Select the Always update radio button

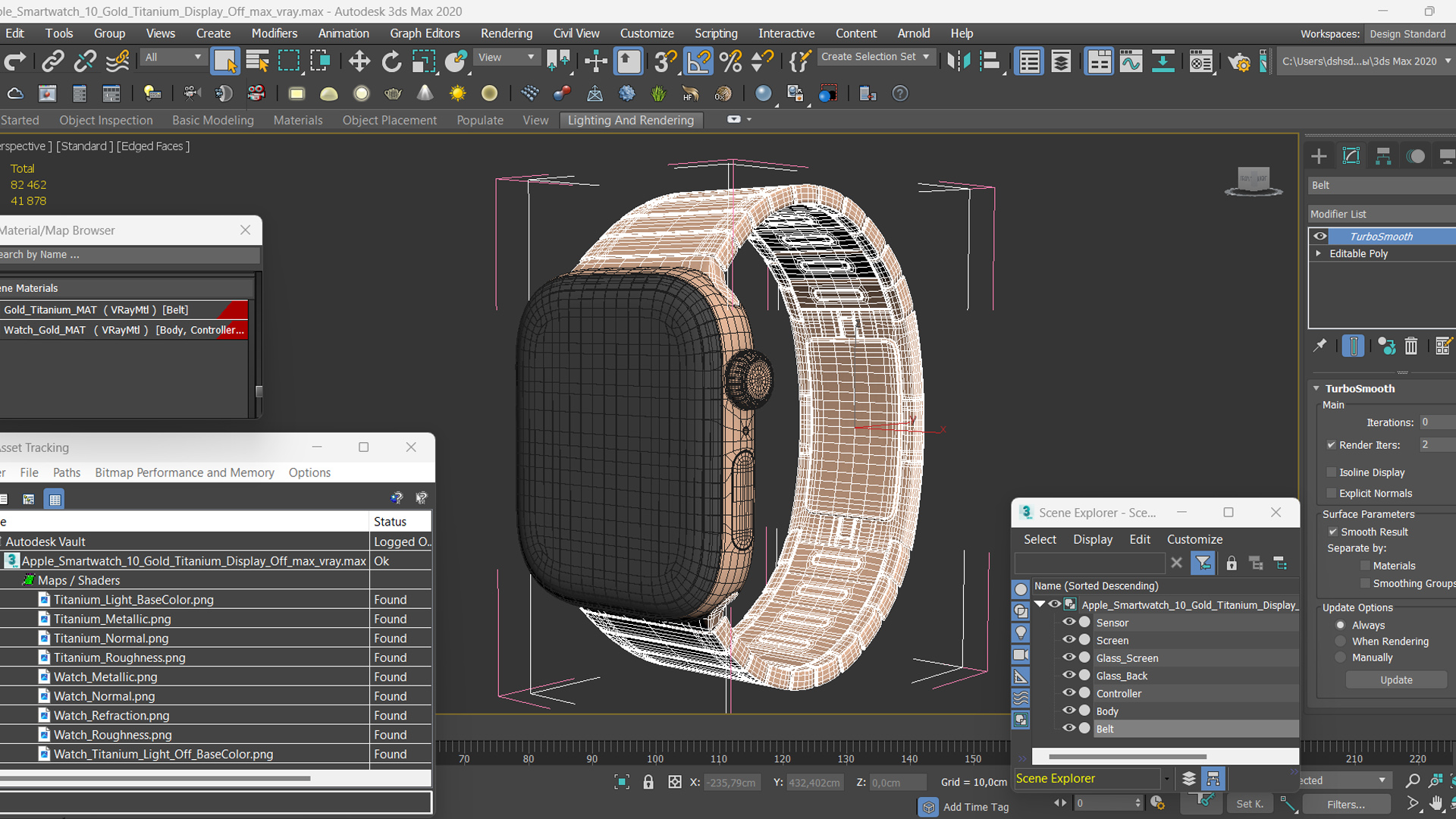(x=1340, y=625)
